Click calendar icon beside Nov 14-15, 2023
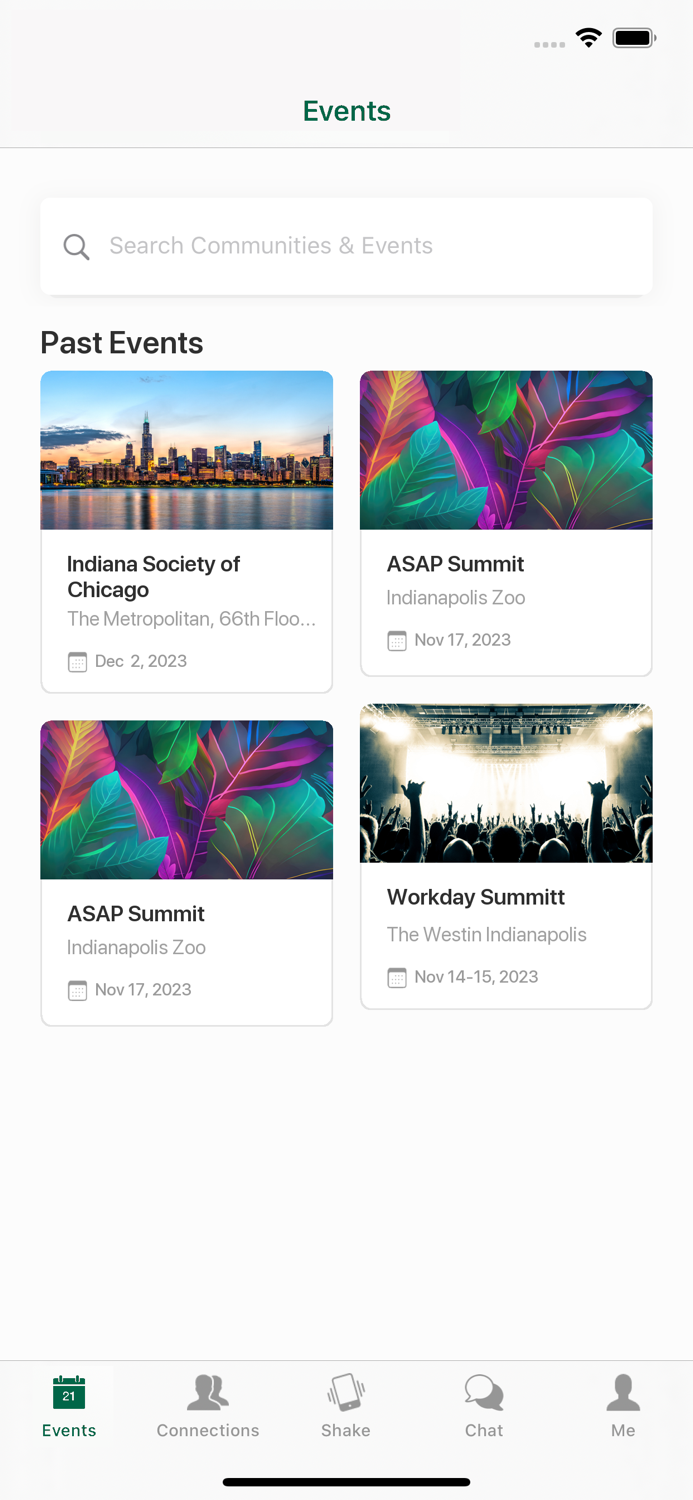 coord(397,978)
